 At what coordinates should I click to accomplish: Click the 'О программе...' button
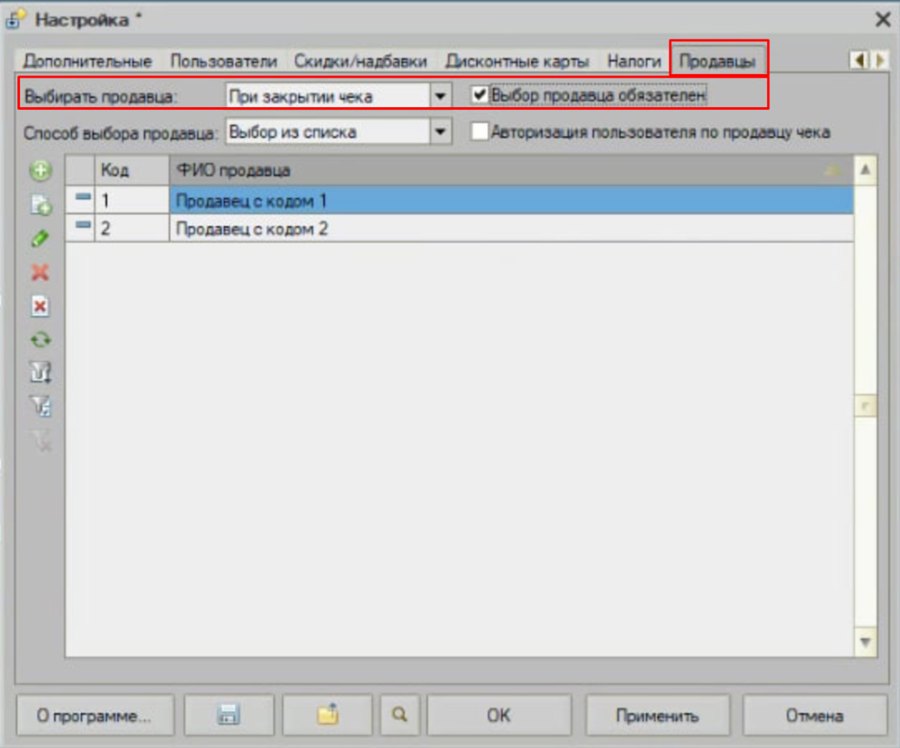(x=95, y=715)
